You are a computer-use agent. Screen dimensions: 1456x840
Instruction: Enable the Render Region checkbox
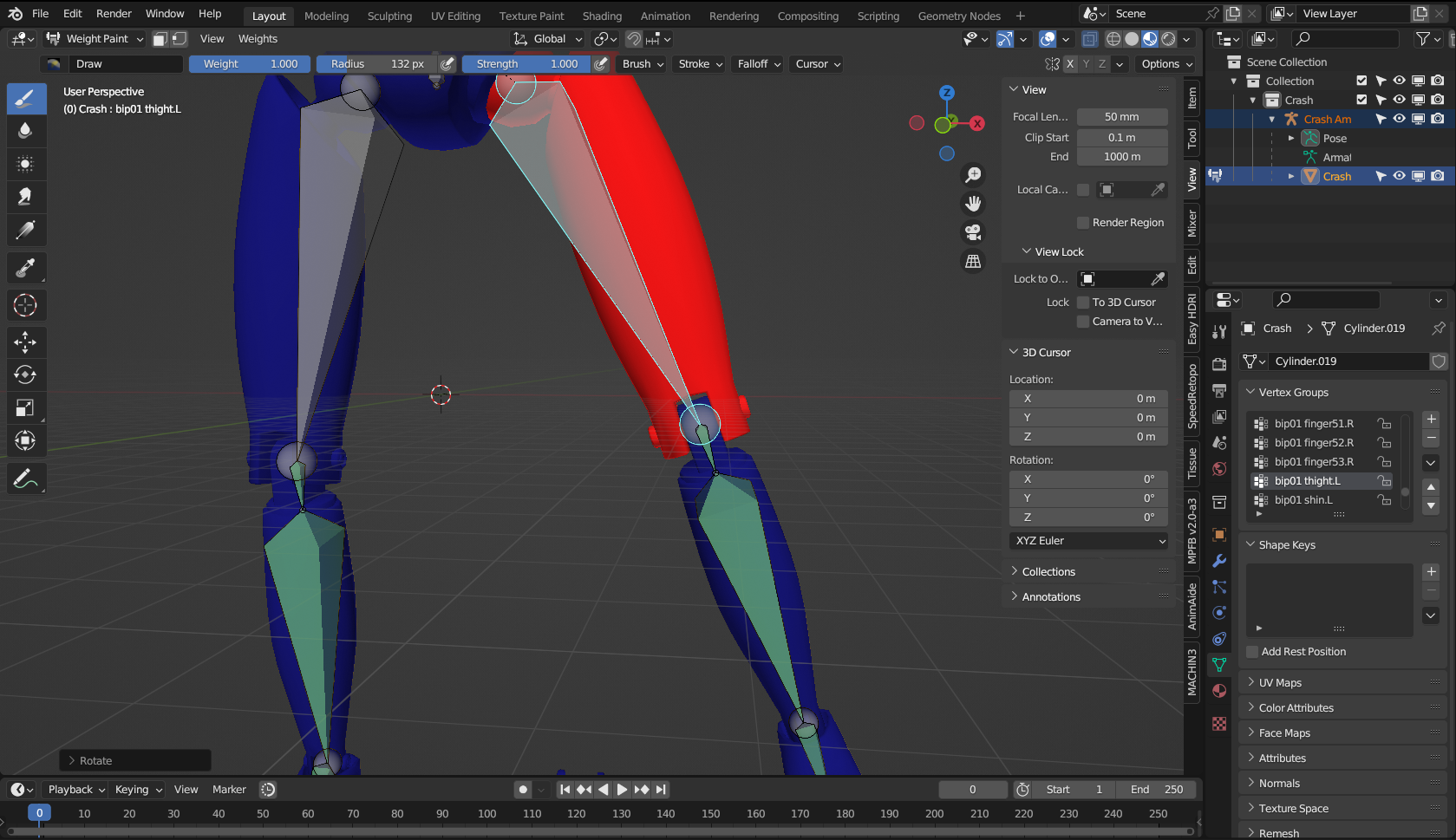[x=1083, y=223]
